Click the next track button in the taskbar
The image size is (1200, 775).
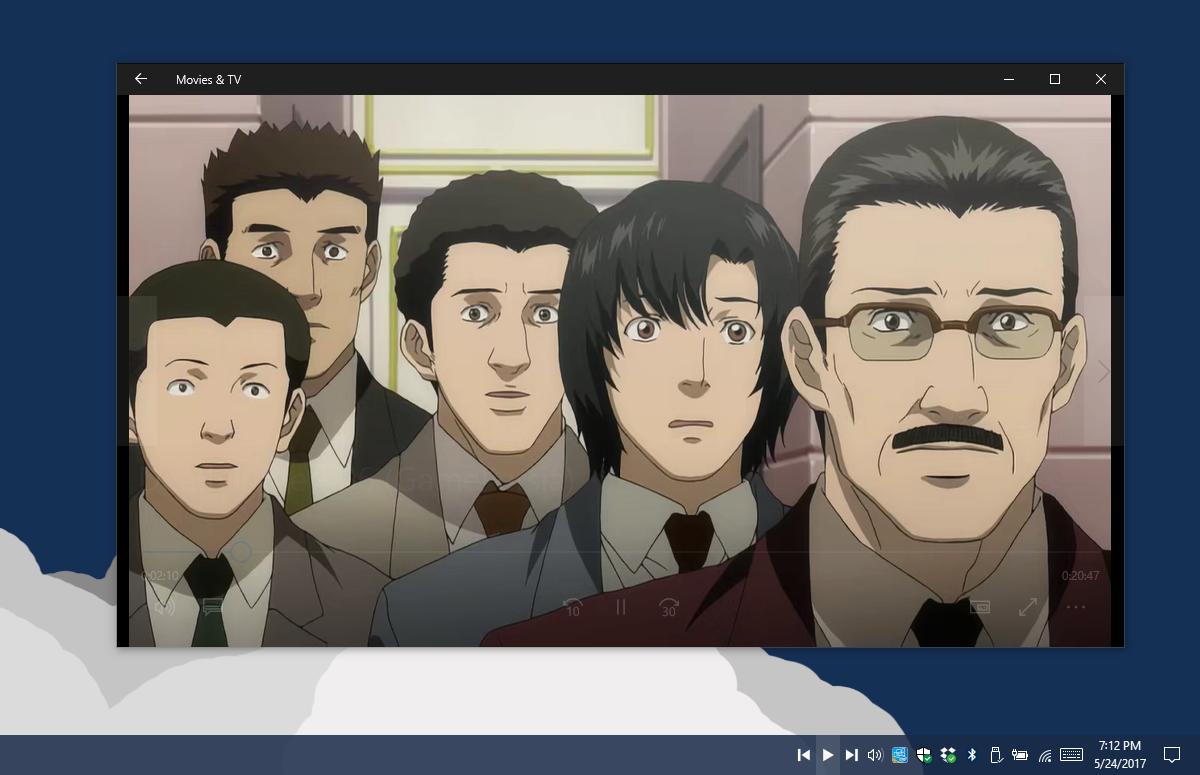(x=851, y=755)
